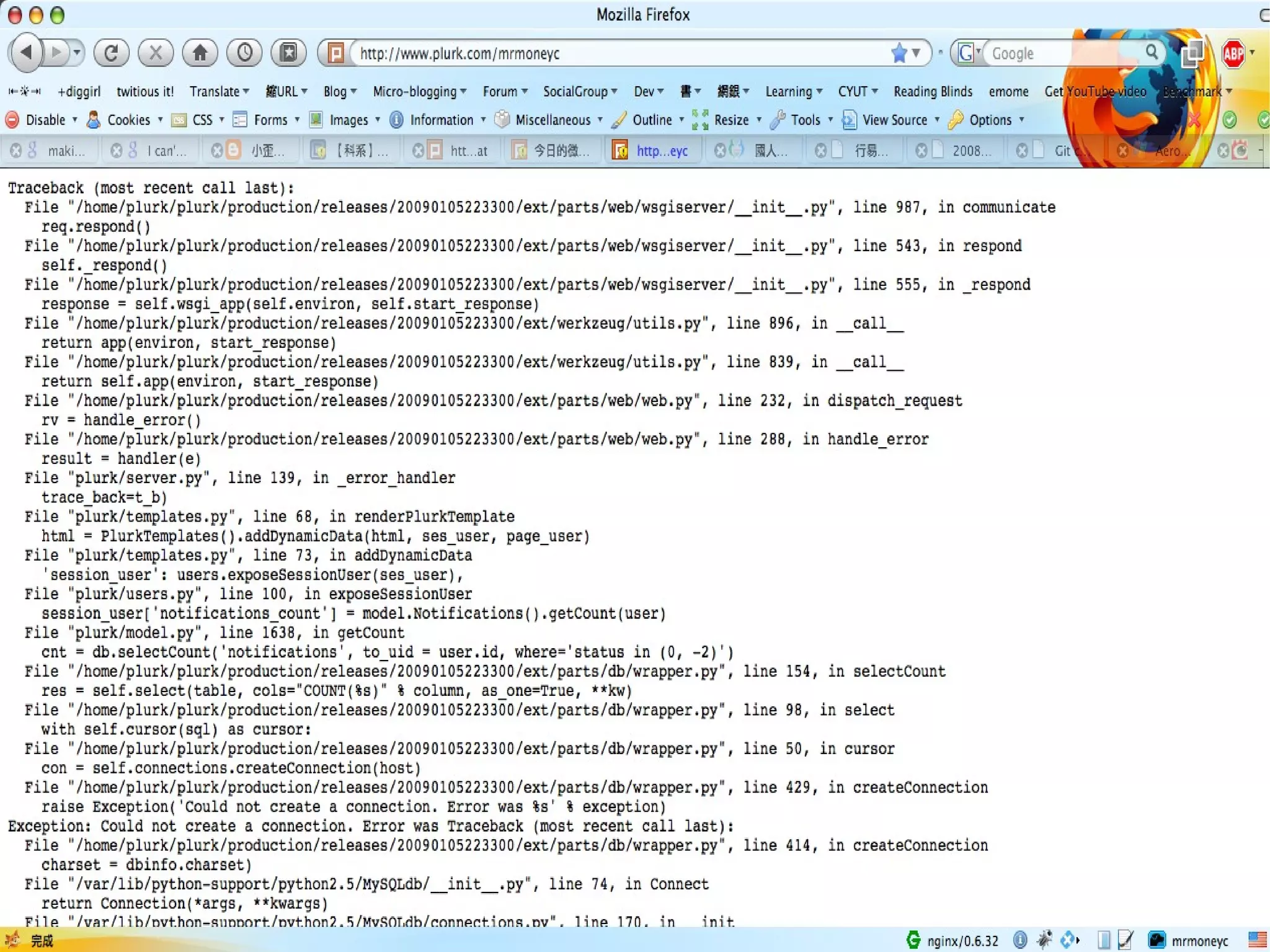Open the Reading Blinds bookmark
The image size is (1270, 952).
tap(932, 92)
